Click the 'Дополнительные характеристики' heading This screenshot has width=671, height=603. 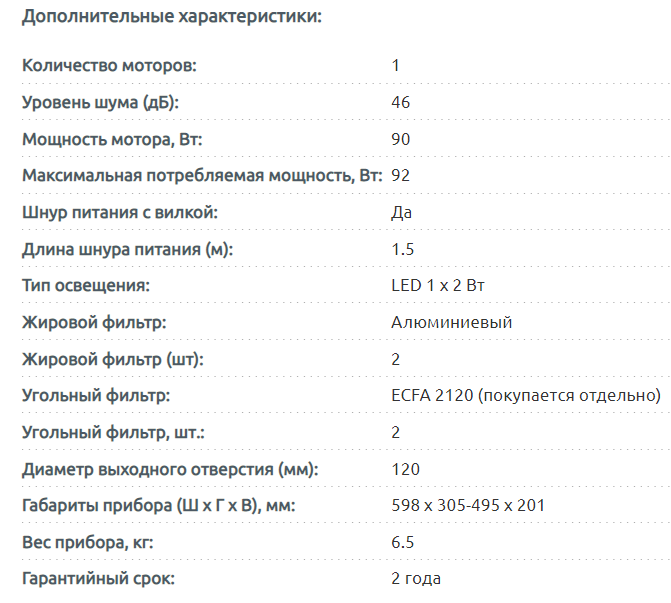click(172, 18)
